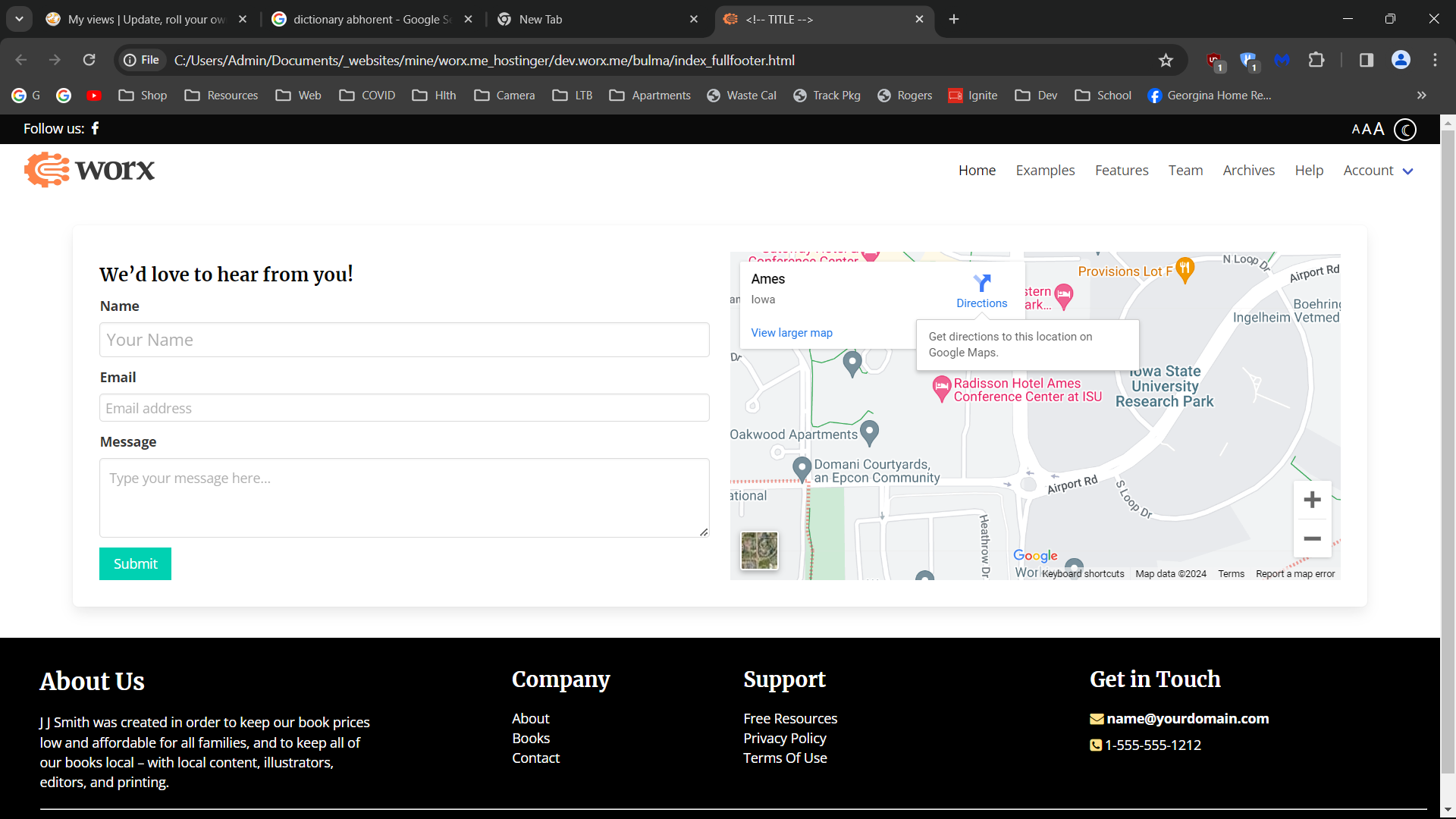Open the Chrome profile avatar icon

click(x=1401, y=61)
